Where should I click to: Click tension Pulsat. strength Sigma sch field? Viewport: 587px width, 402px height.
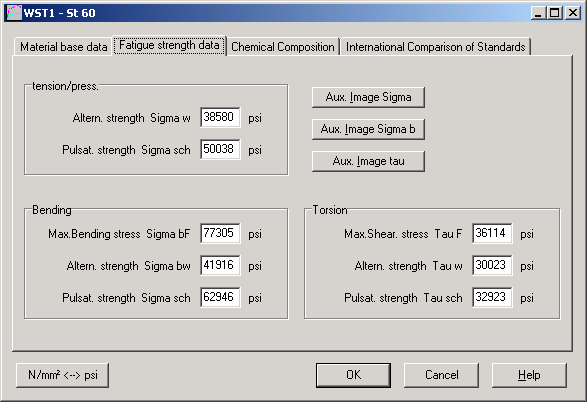click(x=220, y=149)
